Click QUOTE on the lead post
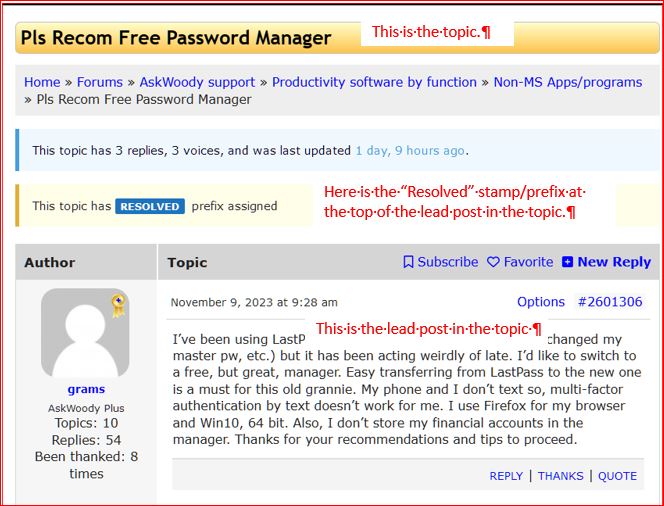 point(617,476)
